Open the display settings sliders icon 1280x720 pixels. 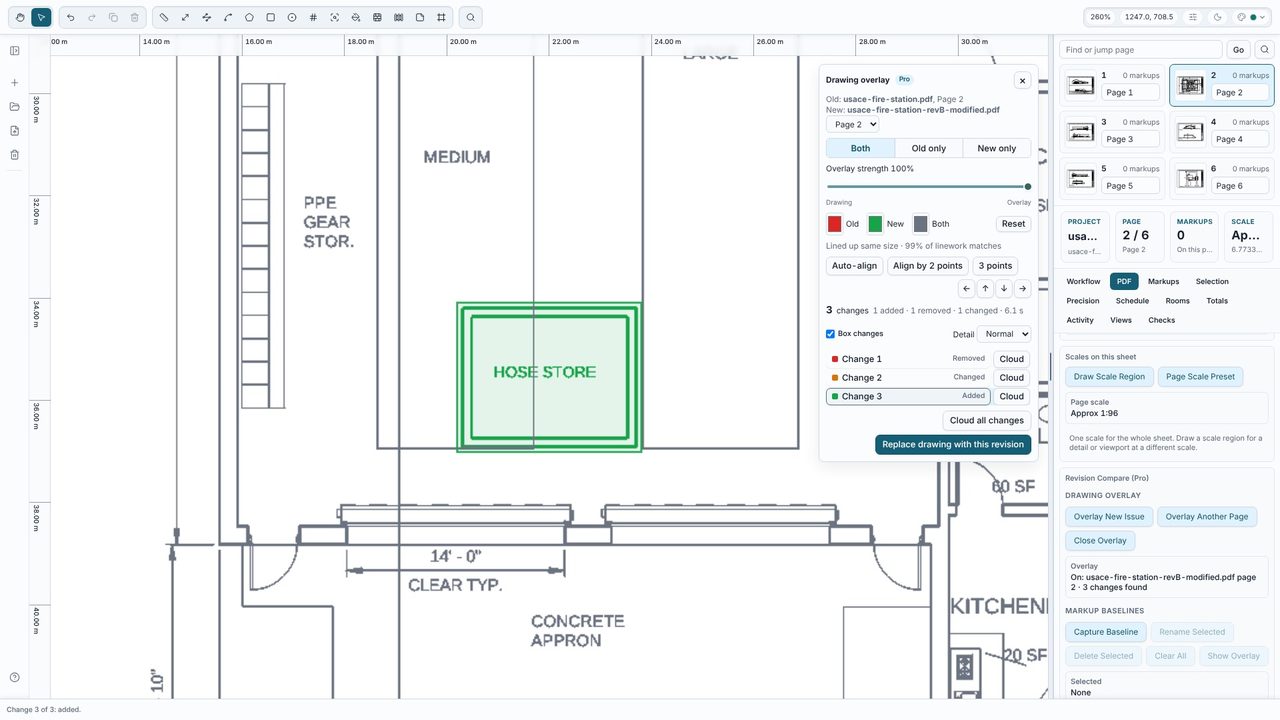[1193, 17]
